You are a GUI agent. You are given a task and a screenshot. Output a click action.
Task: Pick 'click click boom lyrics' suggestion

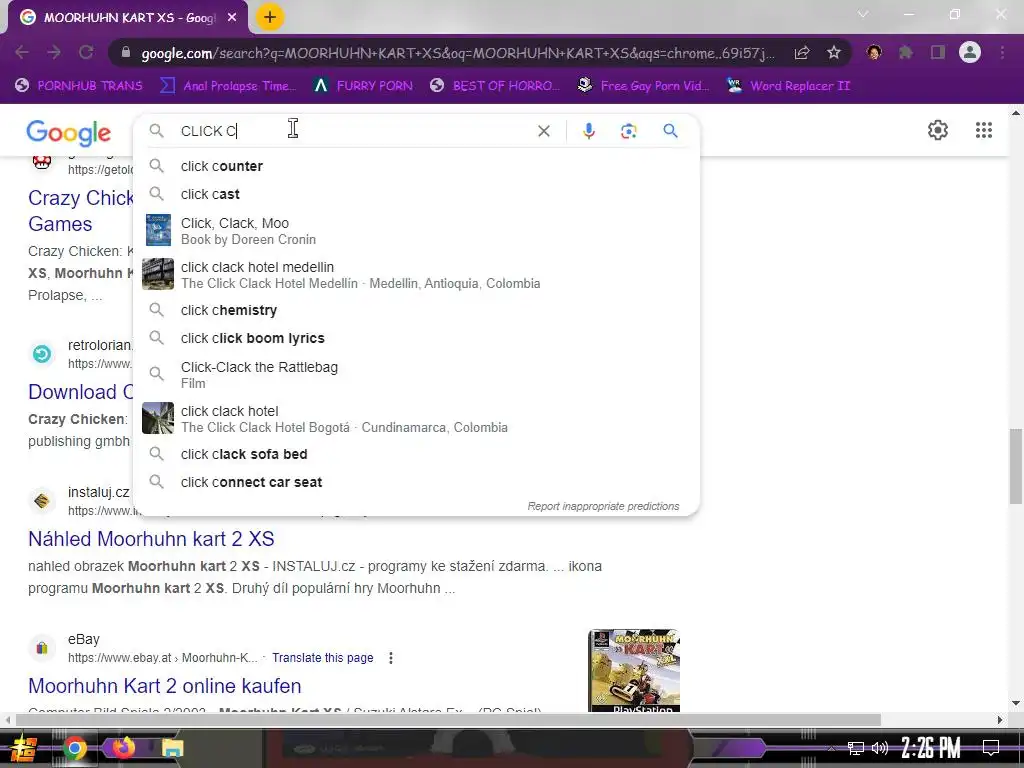click(x=416, y=338)
